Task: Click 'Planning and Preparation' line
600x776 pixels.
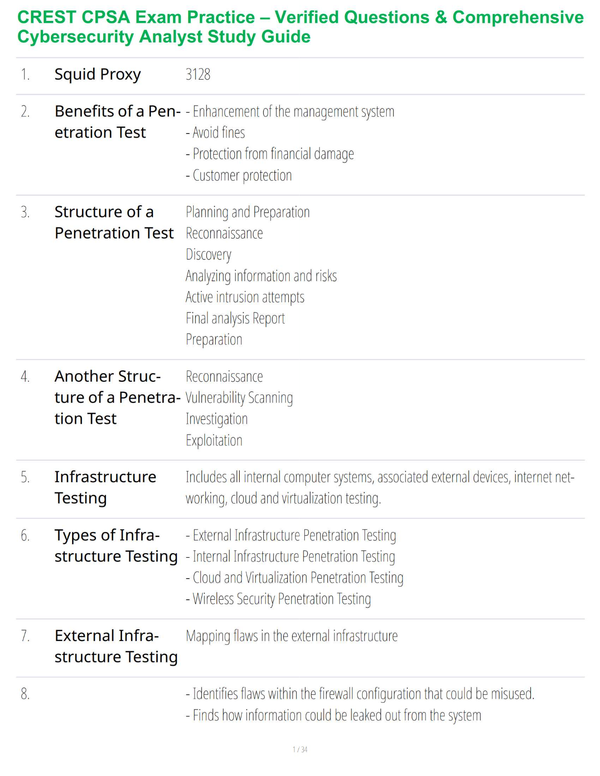Action: 248,212
